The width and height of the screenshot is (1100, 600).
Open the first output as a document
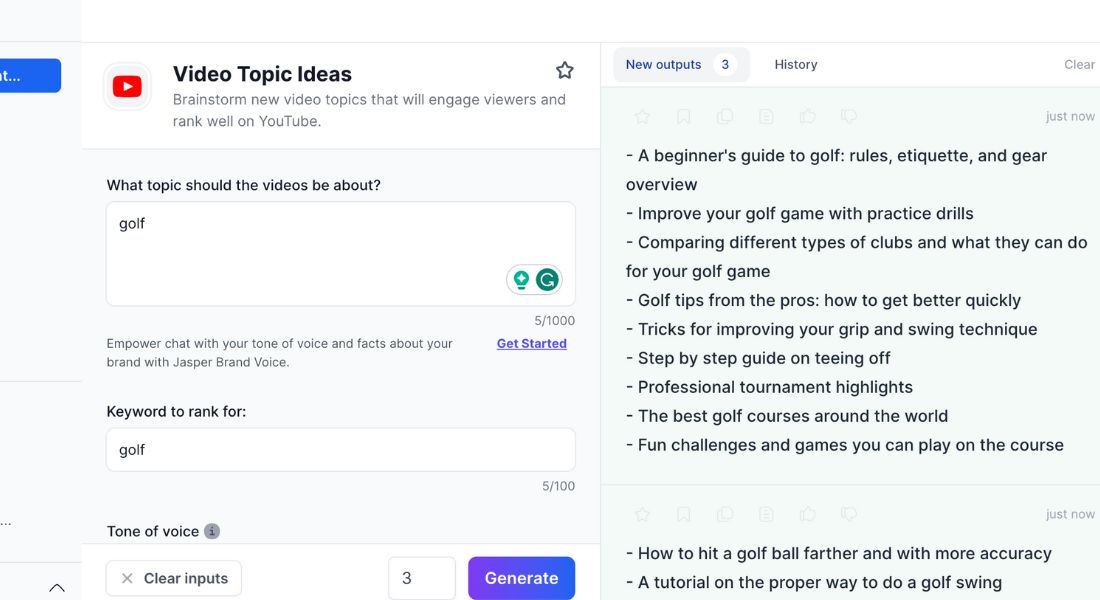click(766, 116)
